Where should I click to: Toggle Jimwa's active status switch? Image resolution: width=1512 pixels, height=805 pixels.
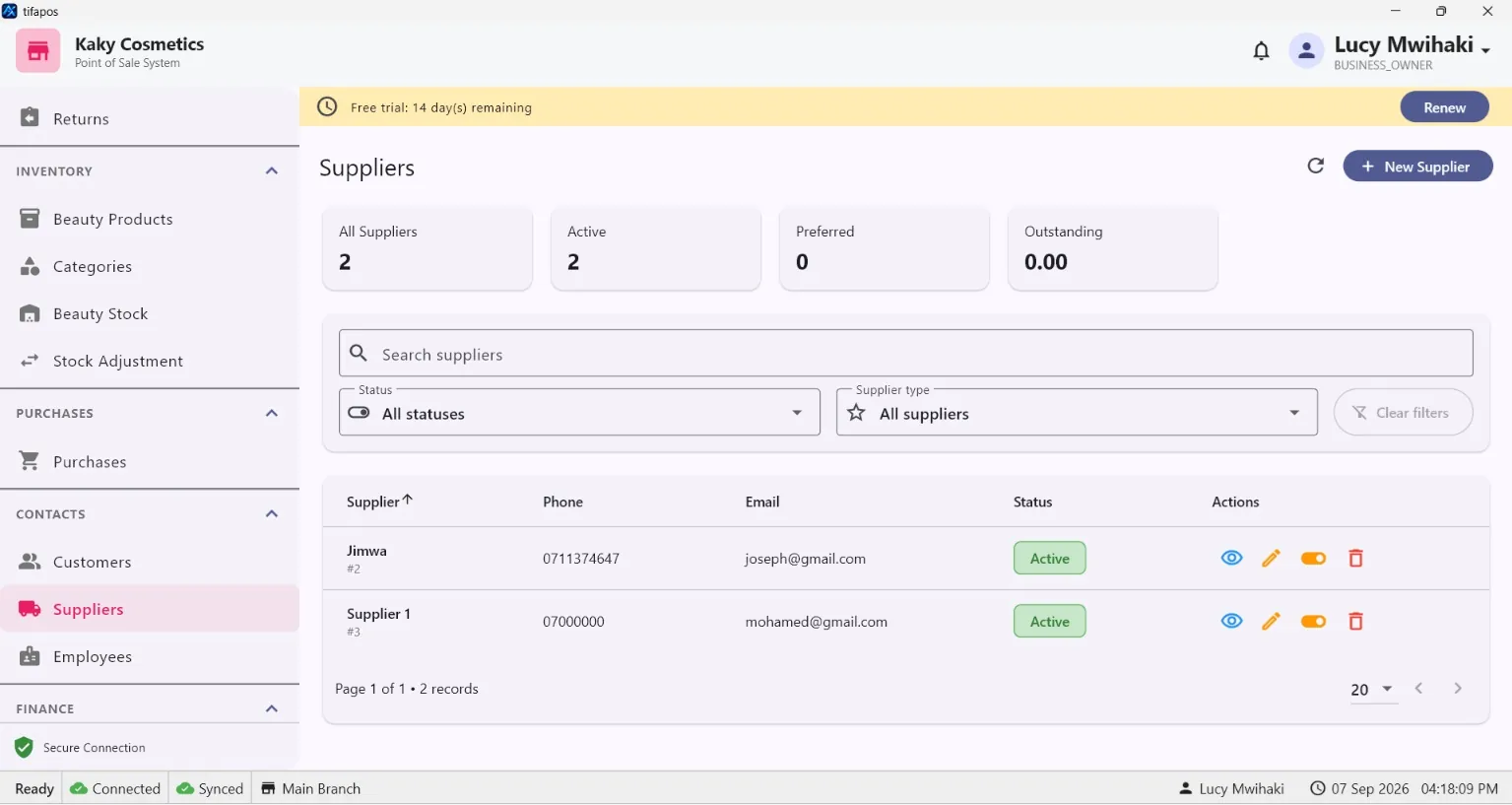click(1313, 558)
